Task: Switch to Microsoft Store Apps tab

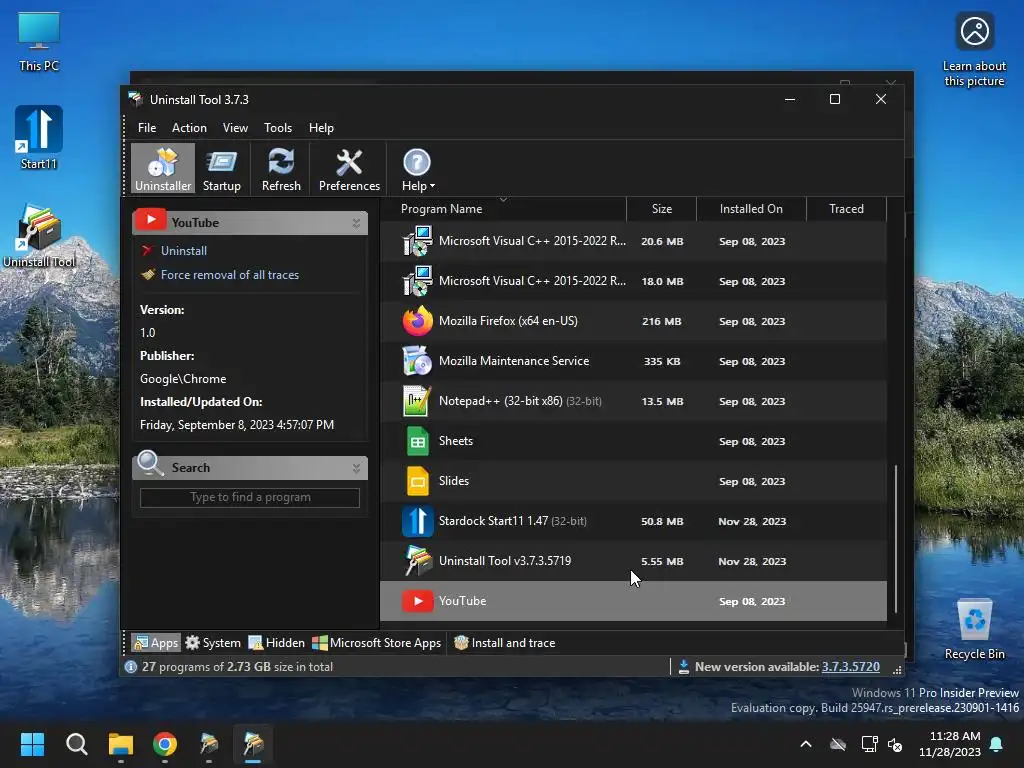Action: (x=377, y=643)
